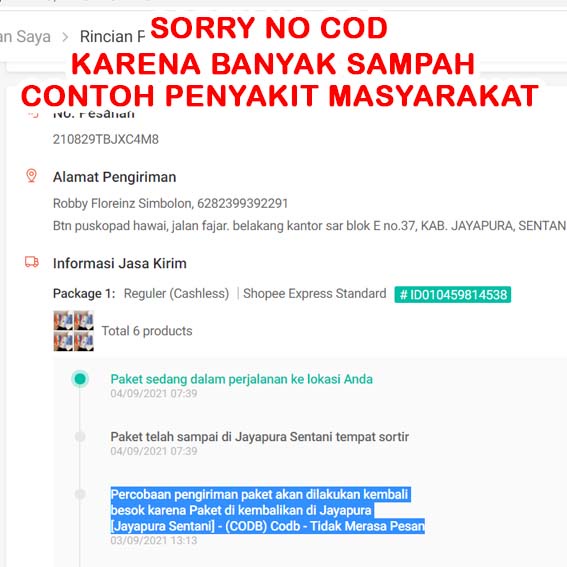567x567 pixels.
Task: Click the 'Alamat Pengiriman' section heading
Action: (115, 177)
